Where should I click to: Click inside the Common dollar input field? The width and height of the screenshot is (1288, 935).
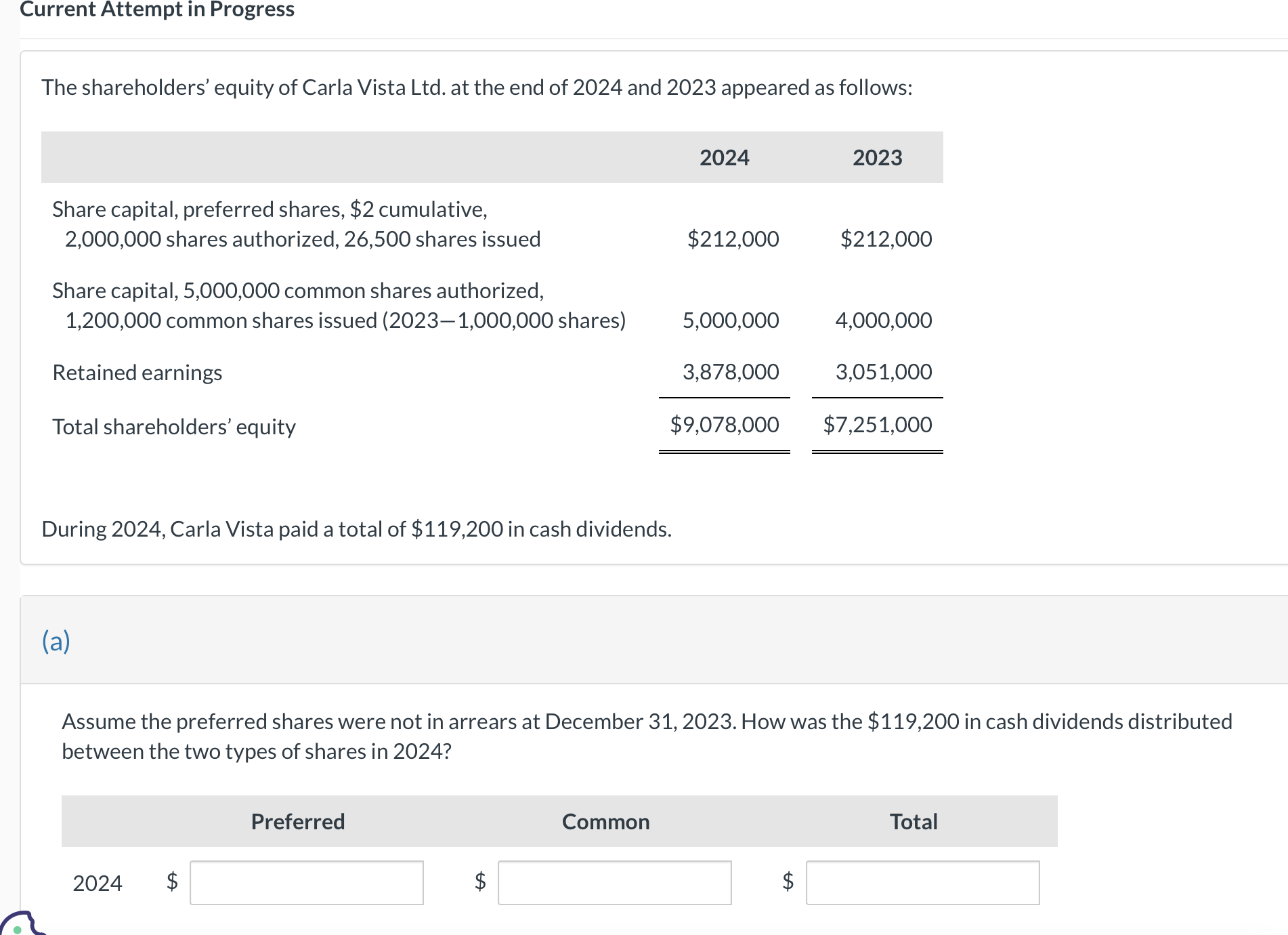click(614, 882)
